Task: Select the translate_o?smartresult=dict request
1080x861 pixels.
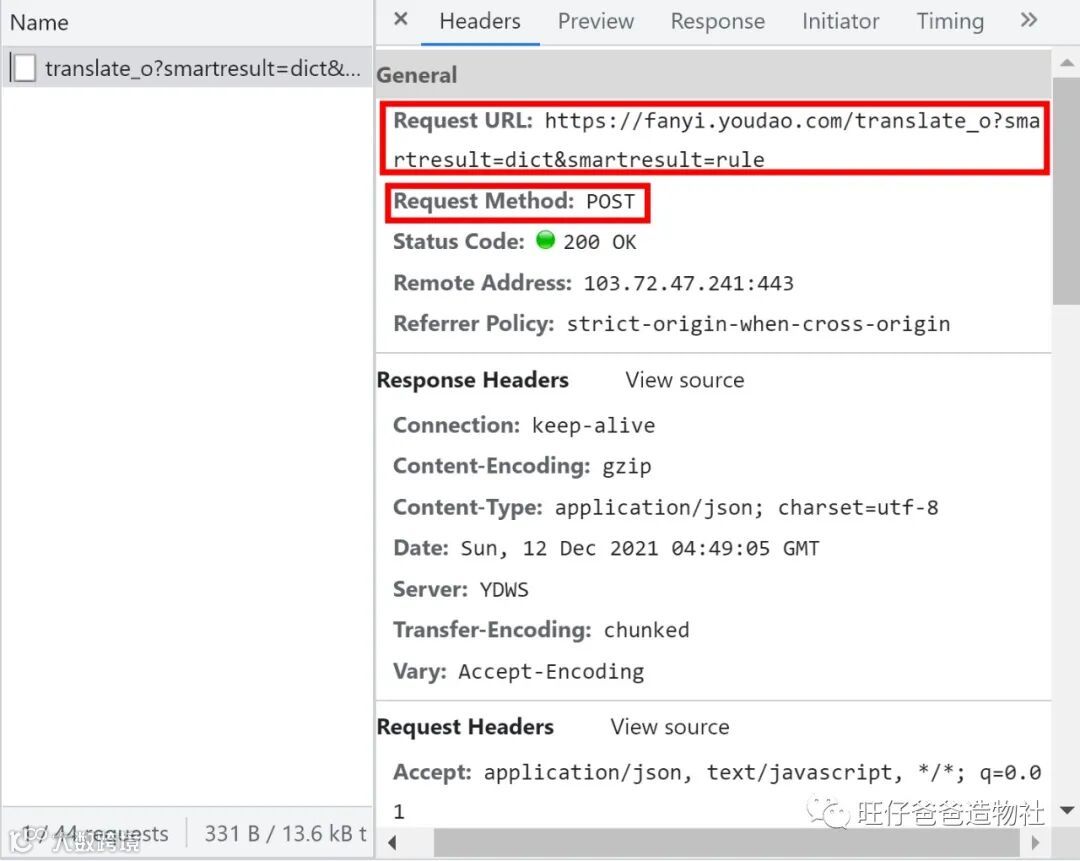Action: click(187, 68)
